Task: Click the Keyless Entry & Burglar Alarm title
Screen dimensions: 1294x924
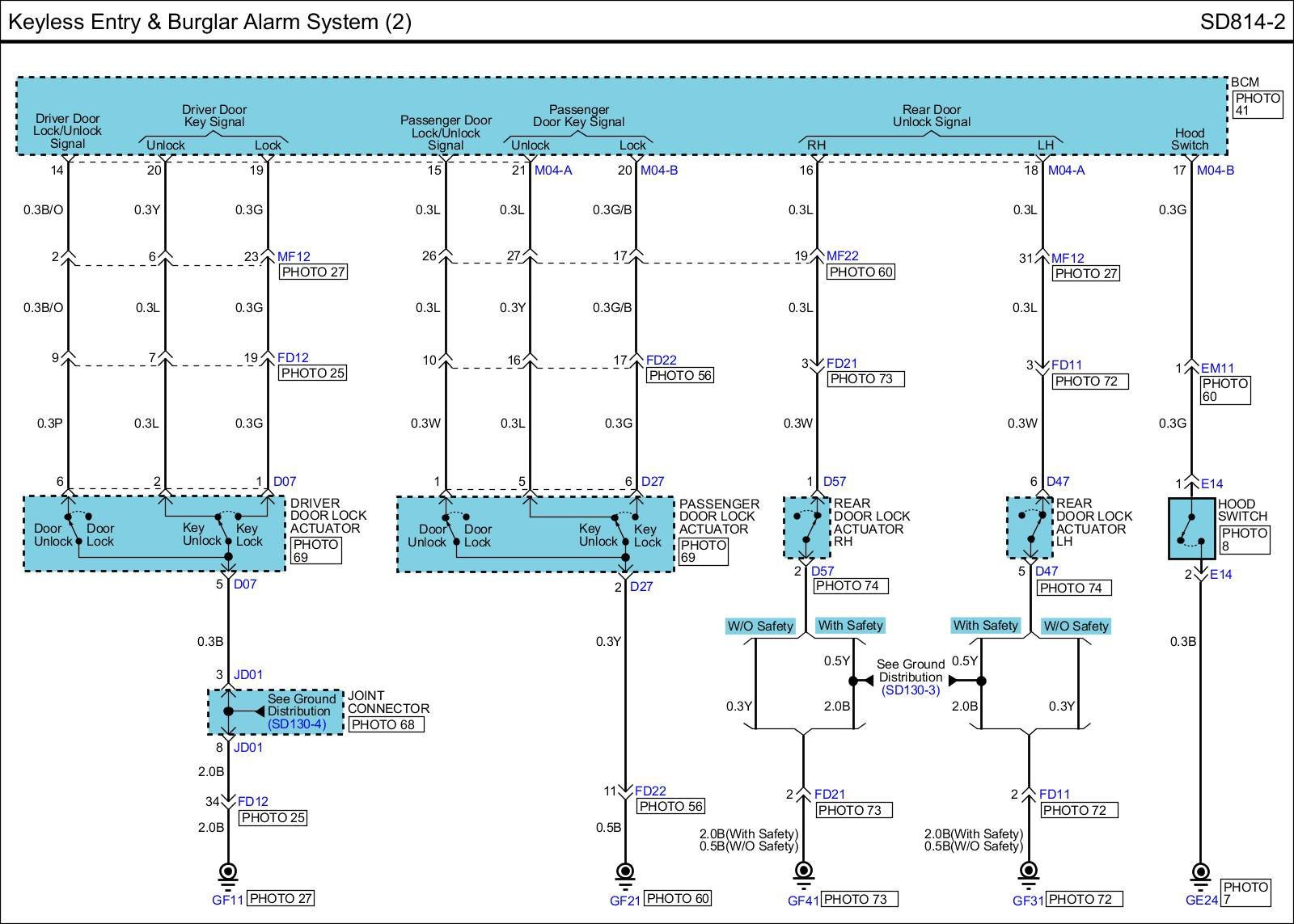Action: pos(209,22)
